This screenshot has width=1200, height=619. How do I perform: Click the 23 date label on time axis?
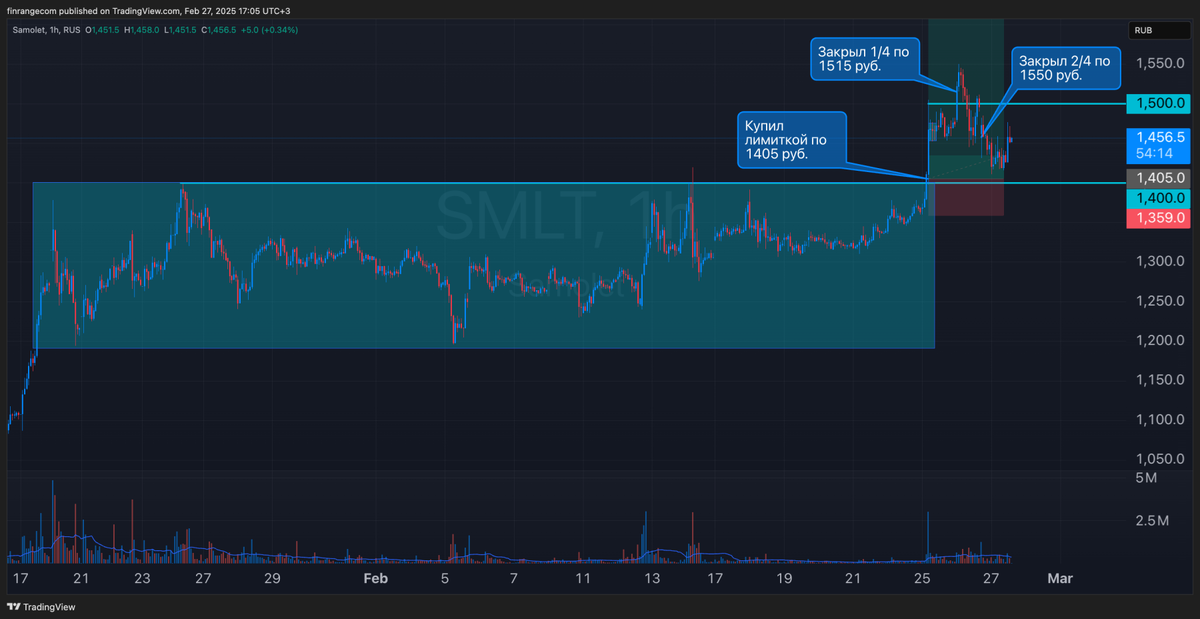(x=143, y=578)
